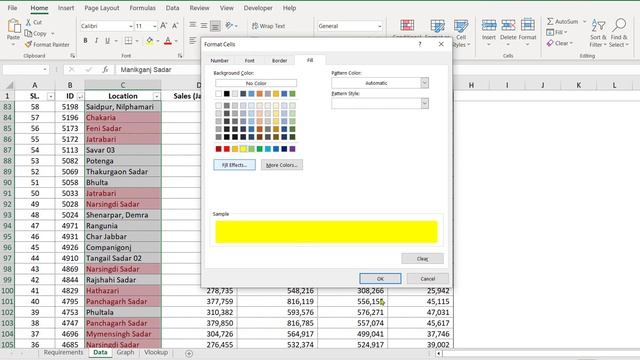Switch to the Number tab in dialog
Image resolution: width=640 pixels, height=360 pixels.
tap(219, 60)
